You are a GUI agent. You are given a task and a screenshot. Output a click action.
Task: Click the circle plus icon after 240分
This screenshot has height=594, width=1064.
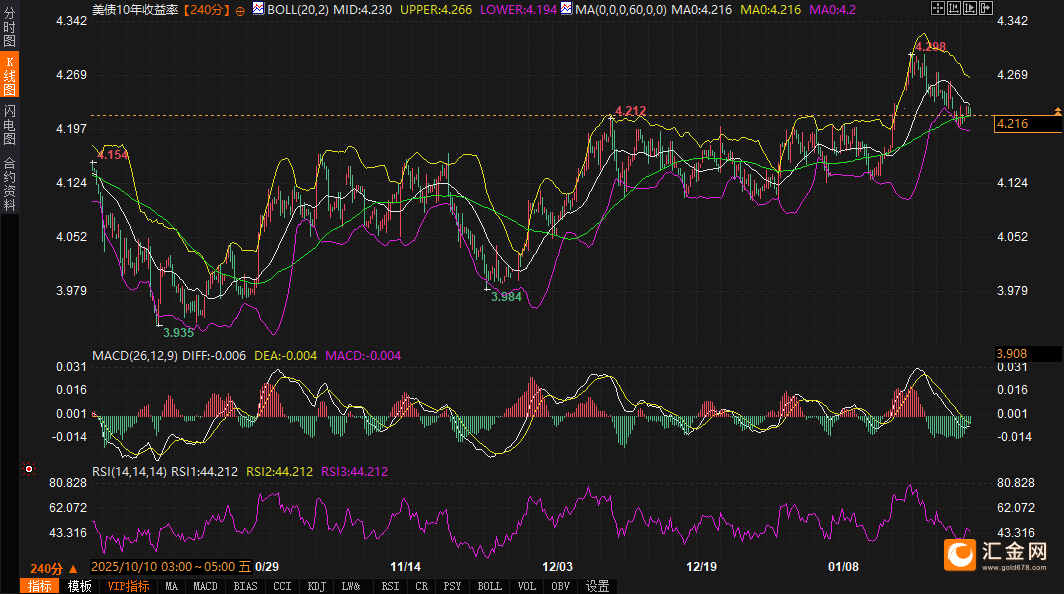[x=240, y=9]
